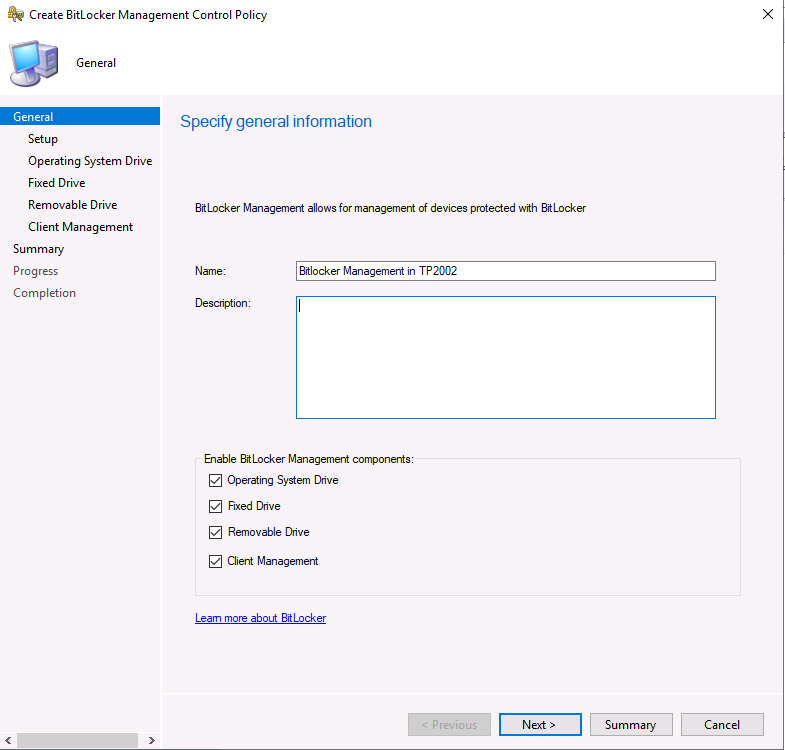Viewport: 785px width, 750px height.
Task: Click the 'Description:' field label
Action: pyautogui.click(x=223, y=303)
